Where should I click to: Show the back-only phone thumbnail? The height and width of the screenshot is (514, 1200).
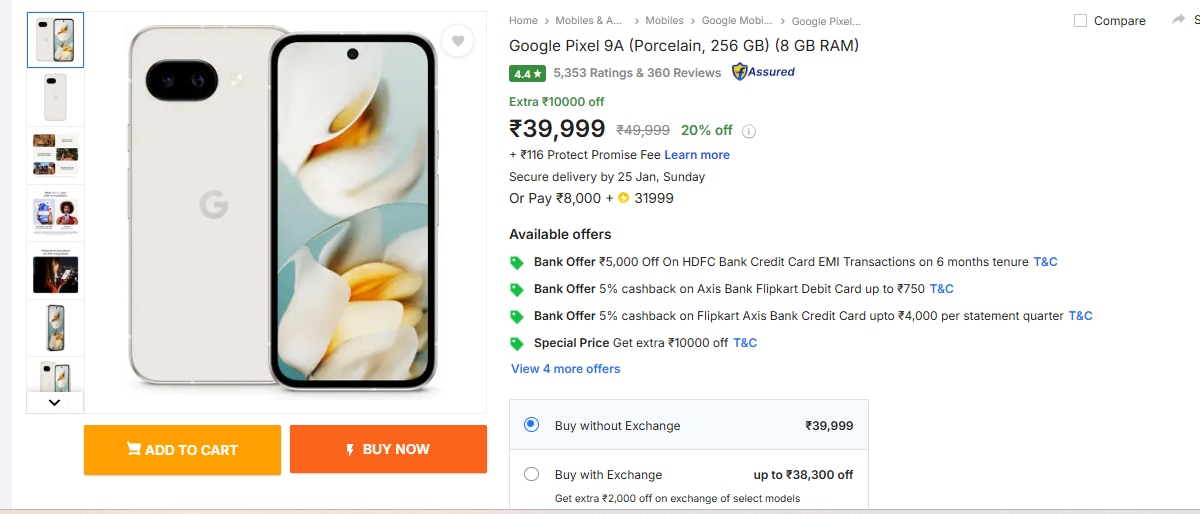(x=55, y=97)
